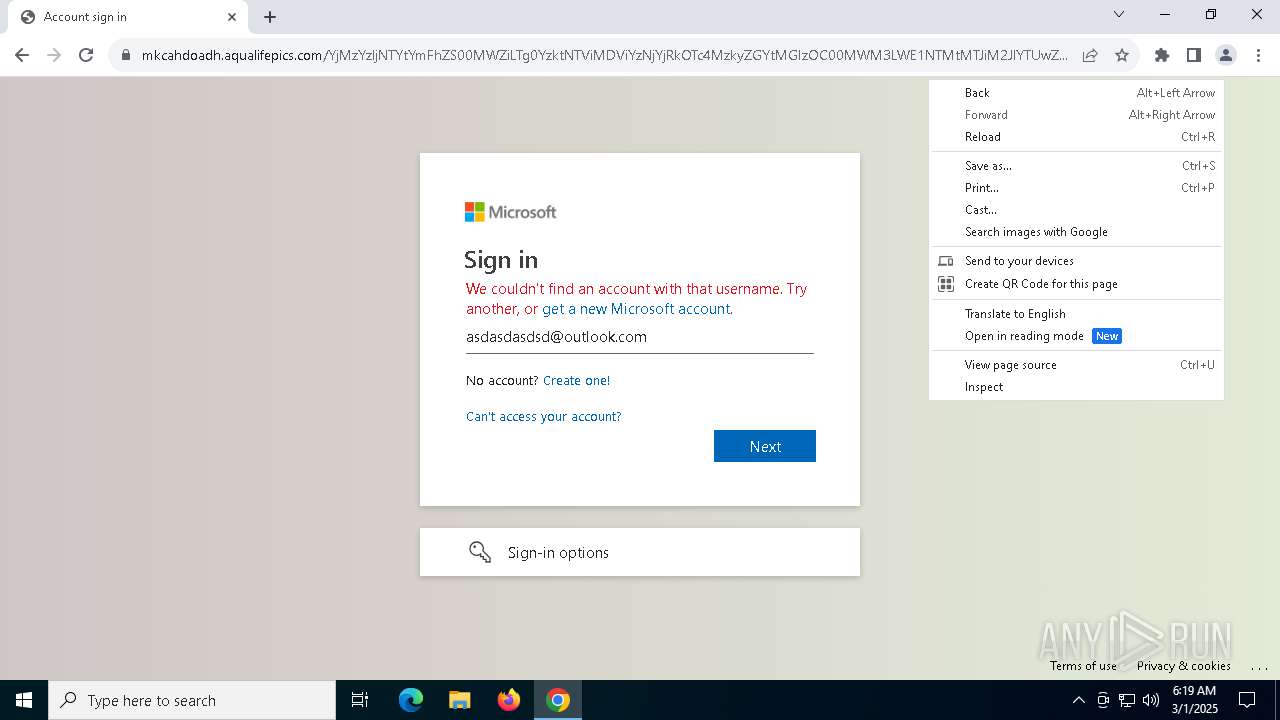Open a new tab with plus icon
This screenshot has height=720, width=1280.
270,17
